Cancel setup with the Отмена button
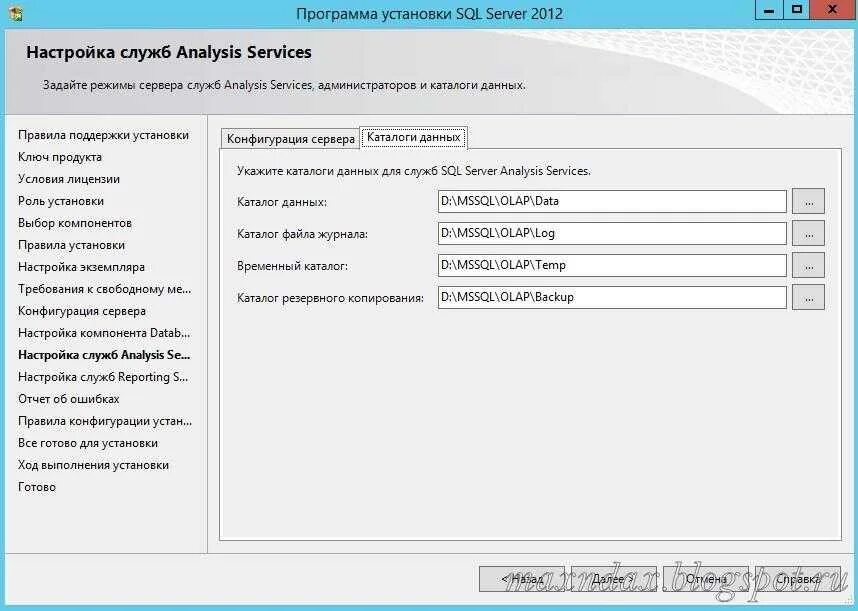858x611 pixels. click(x=706, y=579)
